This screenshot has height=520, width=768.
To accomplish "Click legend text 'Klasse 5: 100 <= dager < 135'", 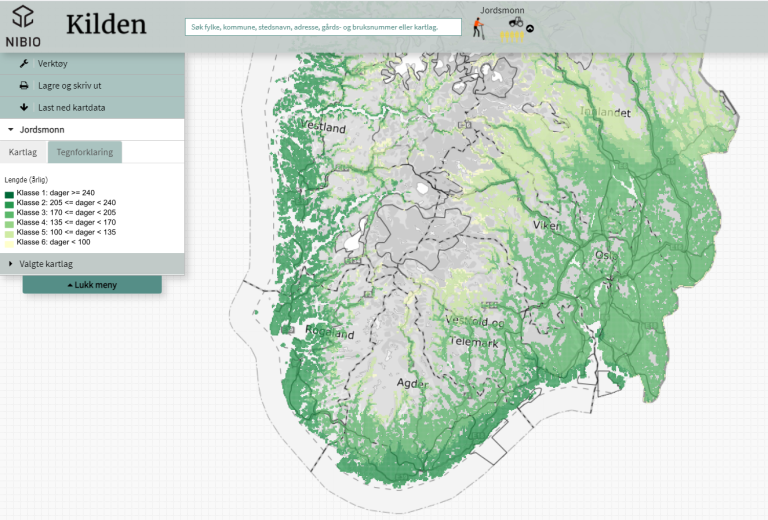I will click(x=66, y=232).
